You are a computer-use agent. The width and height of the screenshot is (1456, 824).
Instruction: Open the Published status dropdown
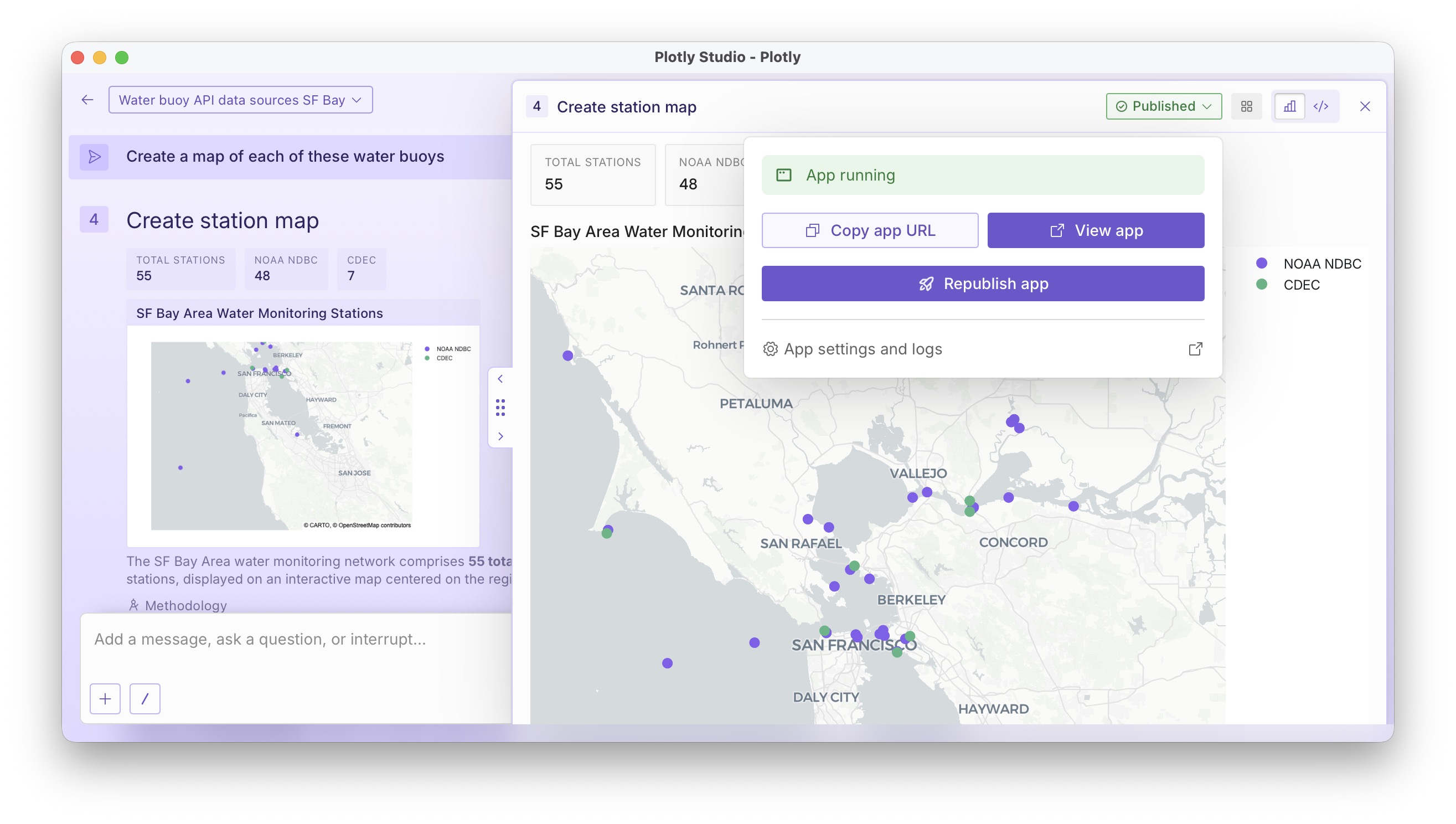[1164, 106]
